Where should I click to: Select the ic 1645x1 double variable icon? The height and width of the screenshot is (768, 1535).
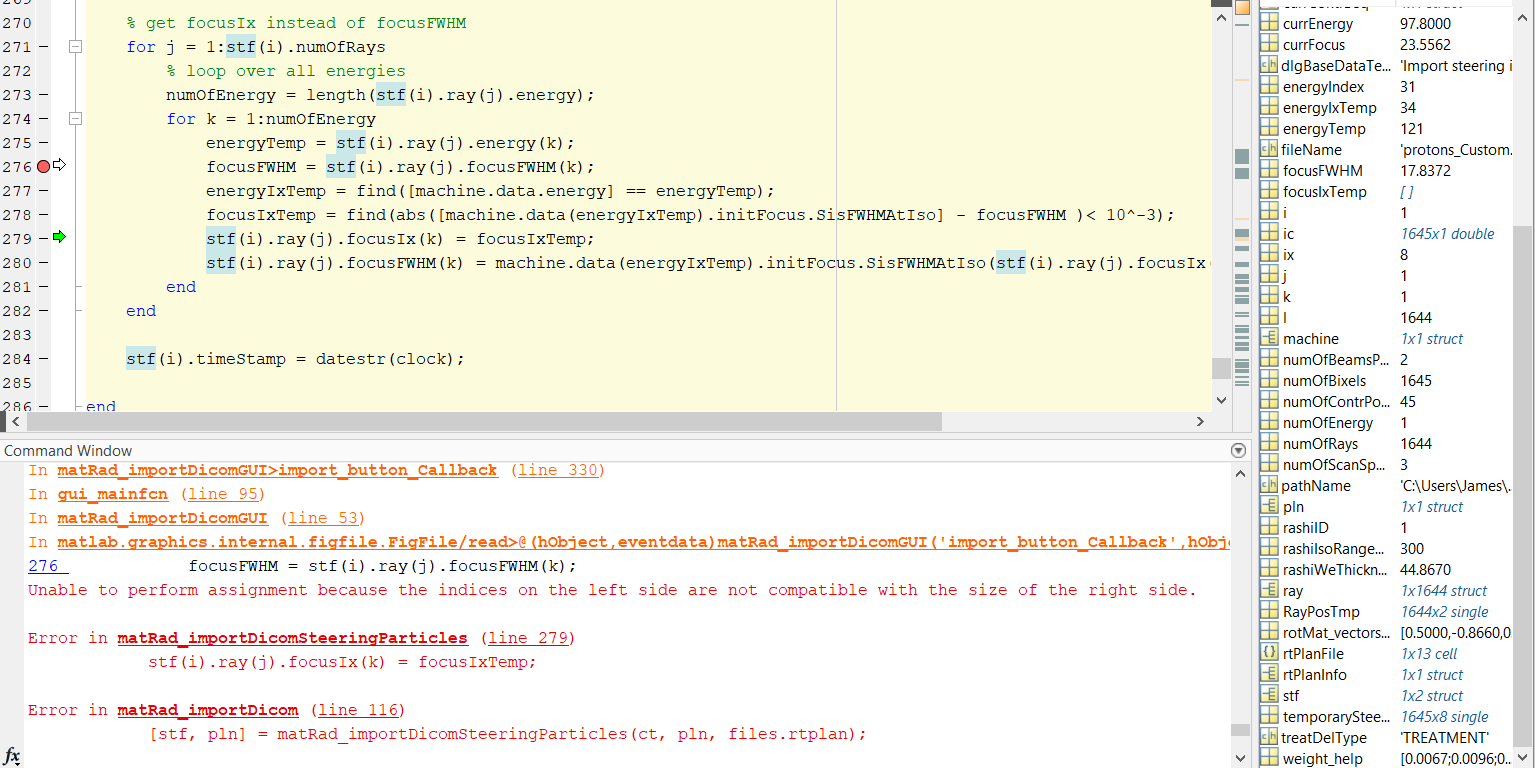1270,233
